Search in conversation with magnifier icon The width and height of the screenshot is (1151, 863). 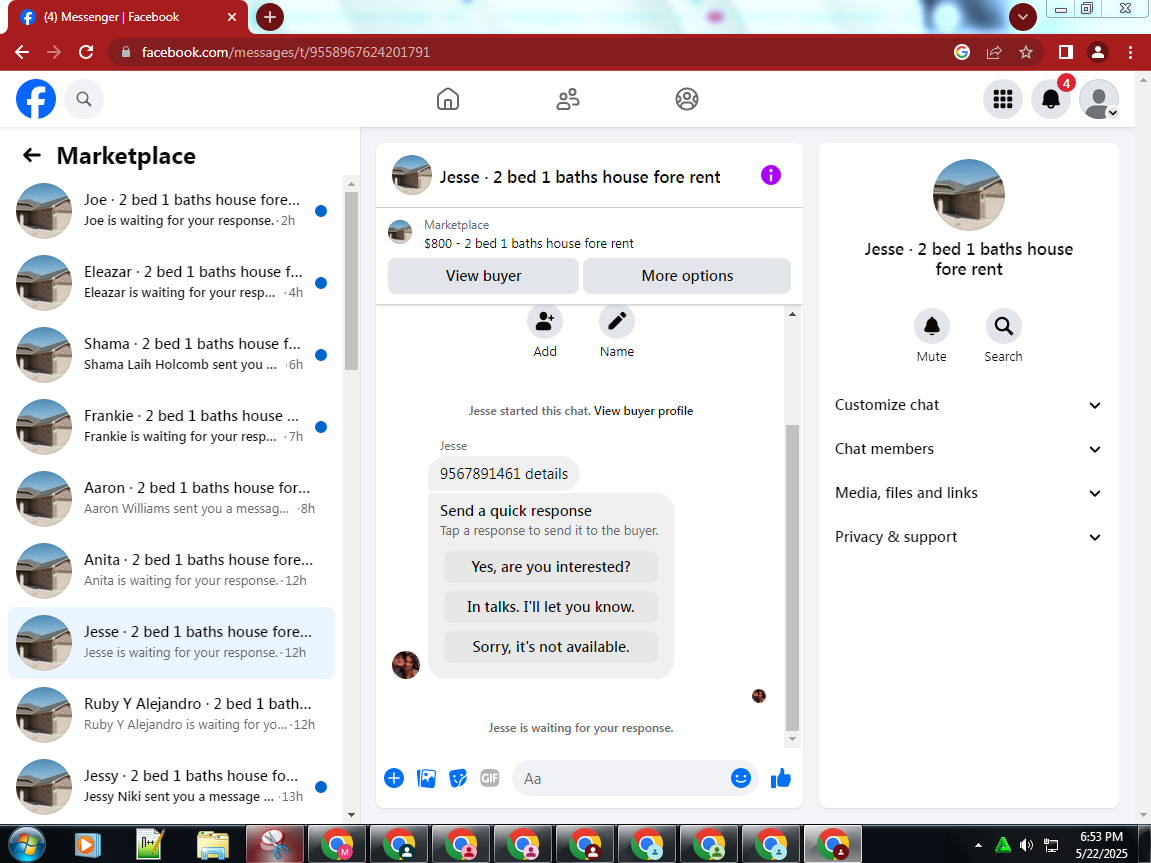click(x=1003, y=326)
